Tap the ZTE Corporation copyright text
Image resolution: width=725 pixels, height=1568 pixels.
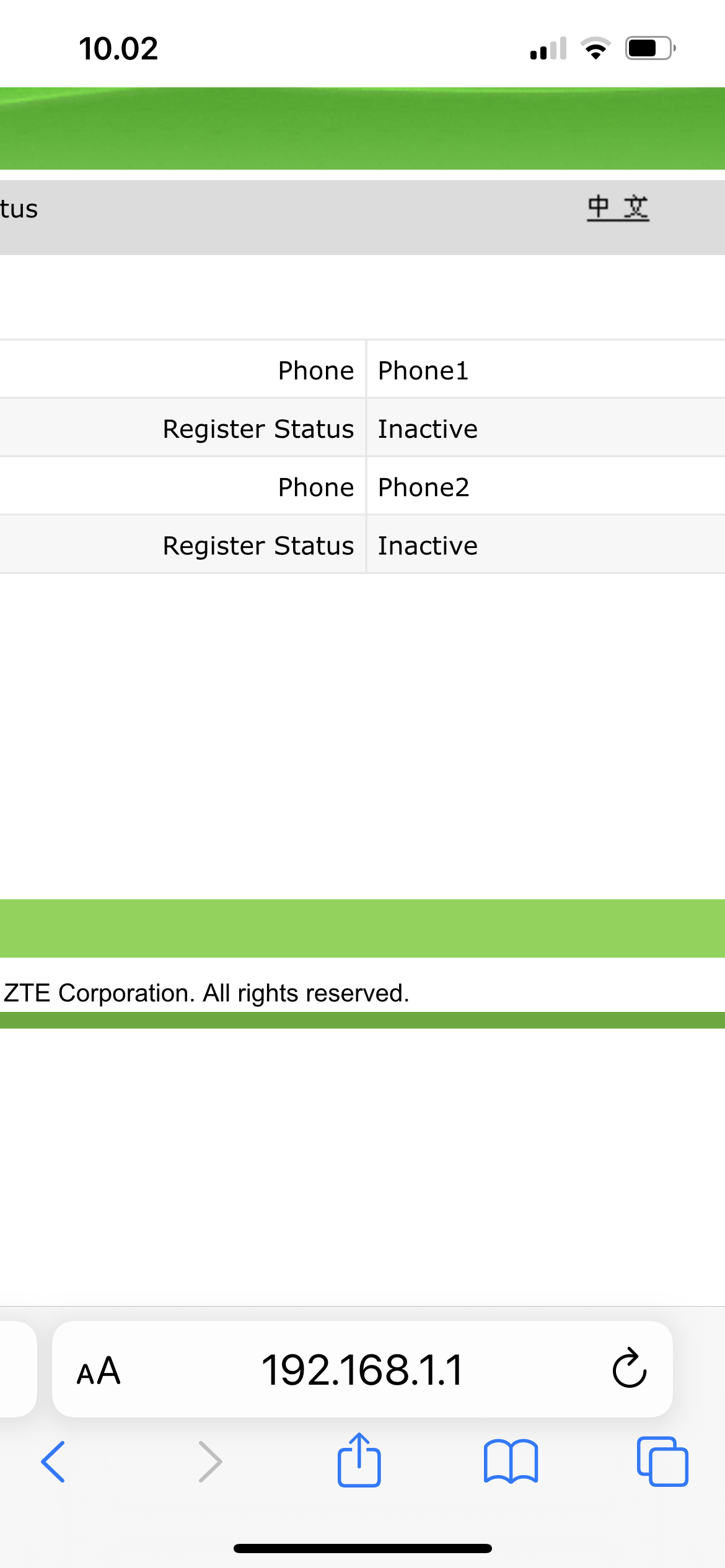[206, 993]
